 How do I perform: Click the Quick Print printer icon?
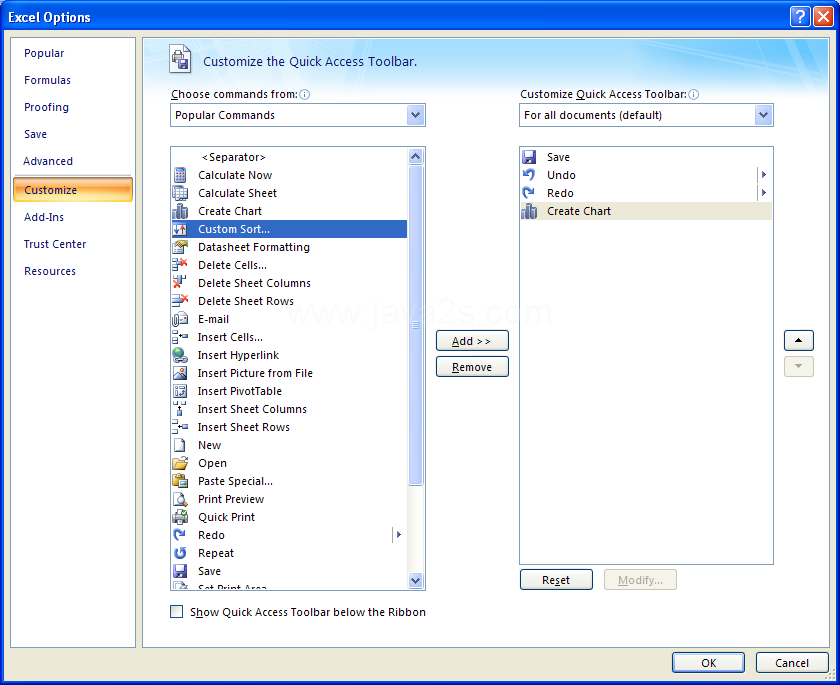point(180,517)
